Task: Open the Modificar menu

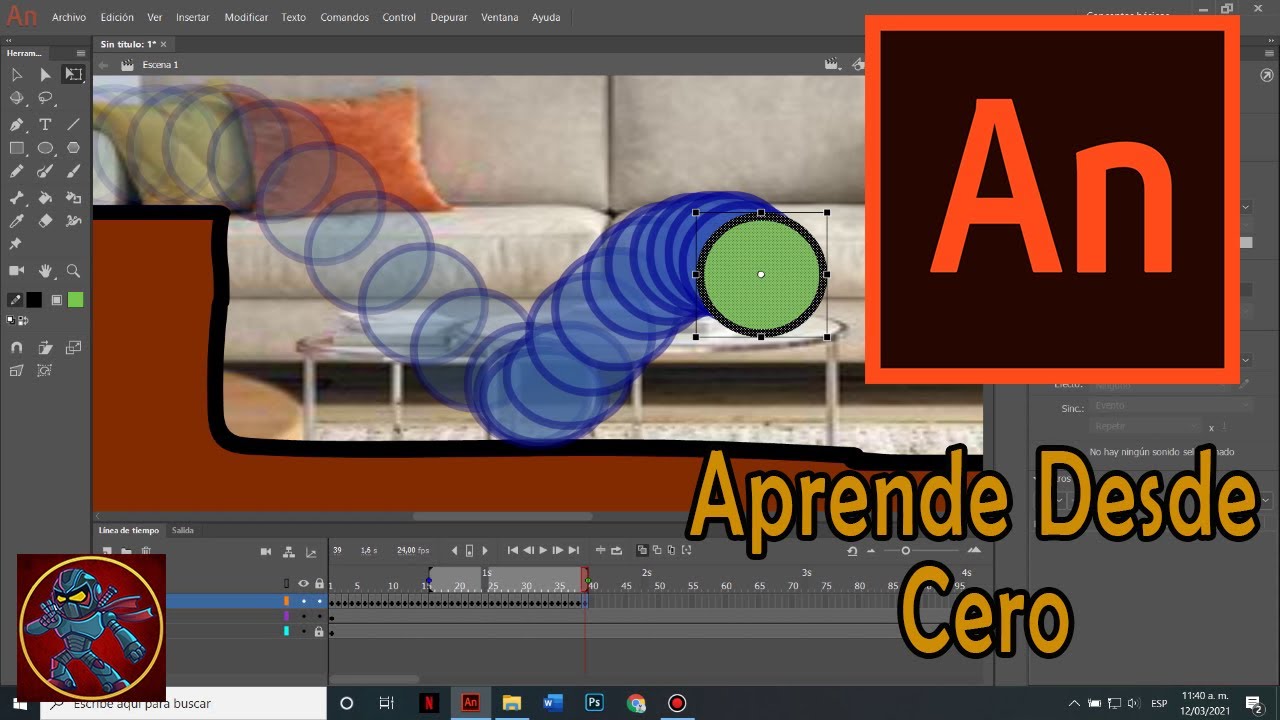Action: coord(246,17)
